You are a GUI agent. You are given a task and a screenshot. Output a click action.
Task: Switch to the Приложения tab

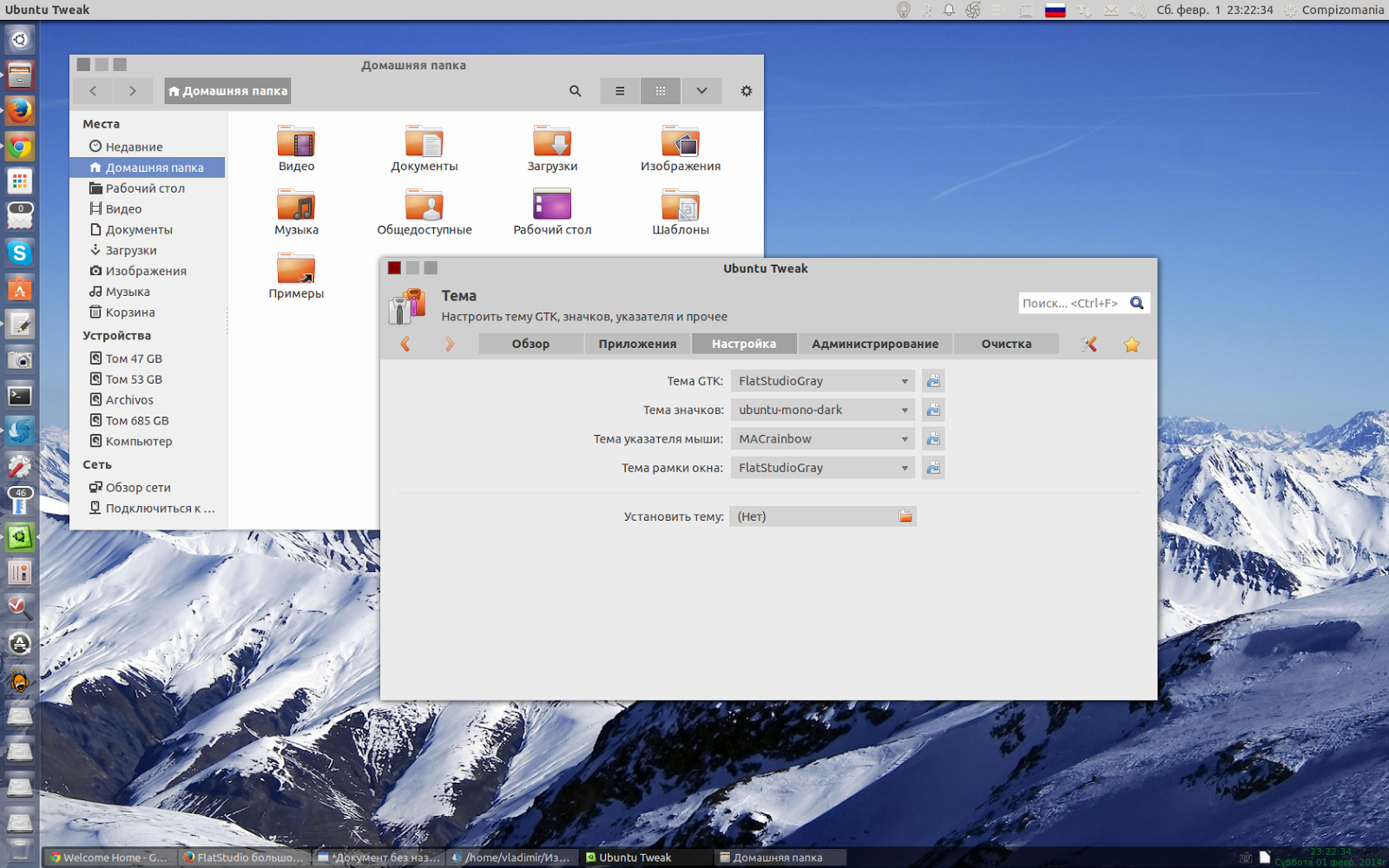tap(637, 344)
